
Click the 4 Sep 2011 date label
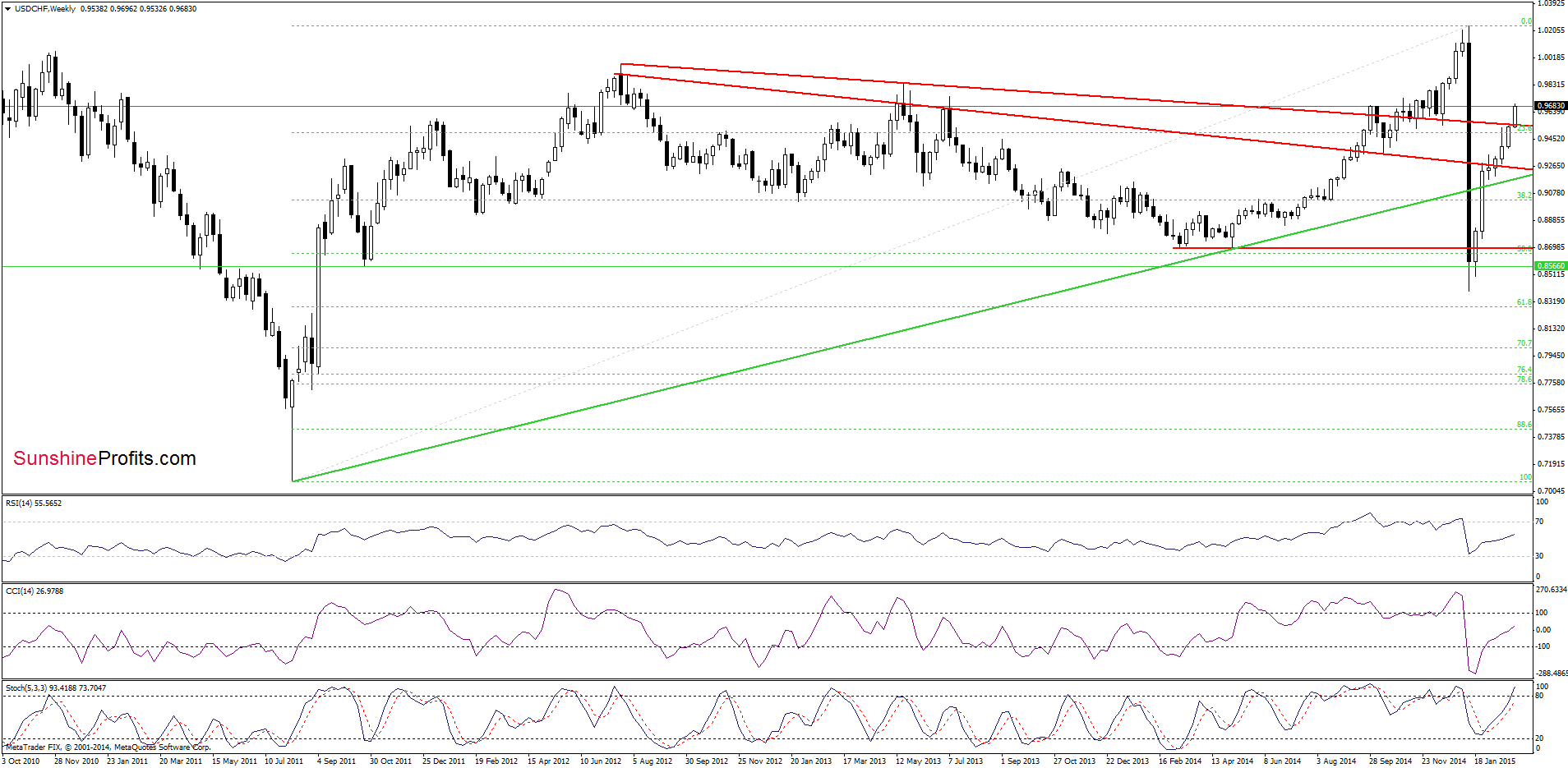337,761
